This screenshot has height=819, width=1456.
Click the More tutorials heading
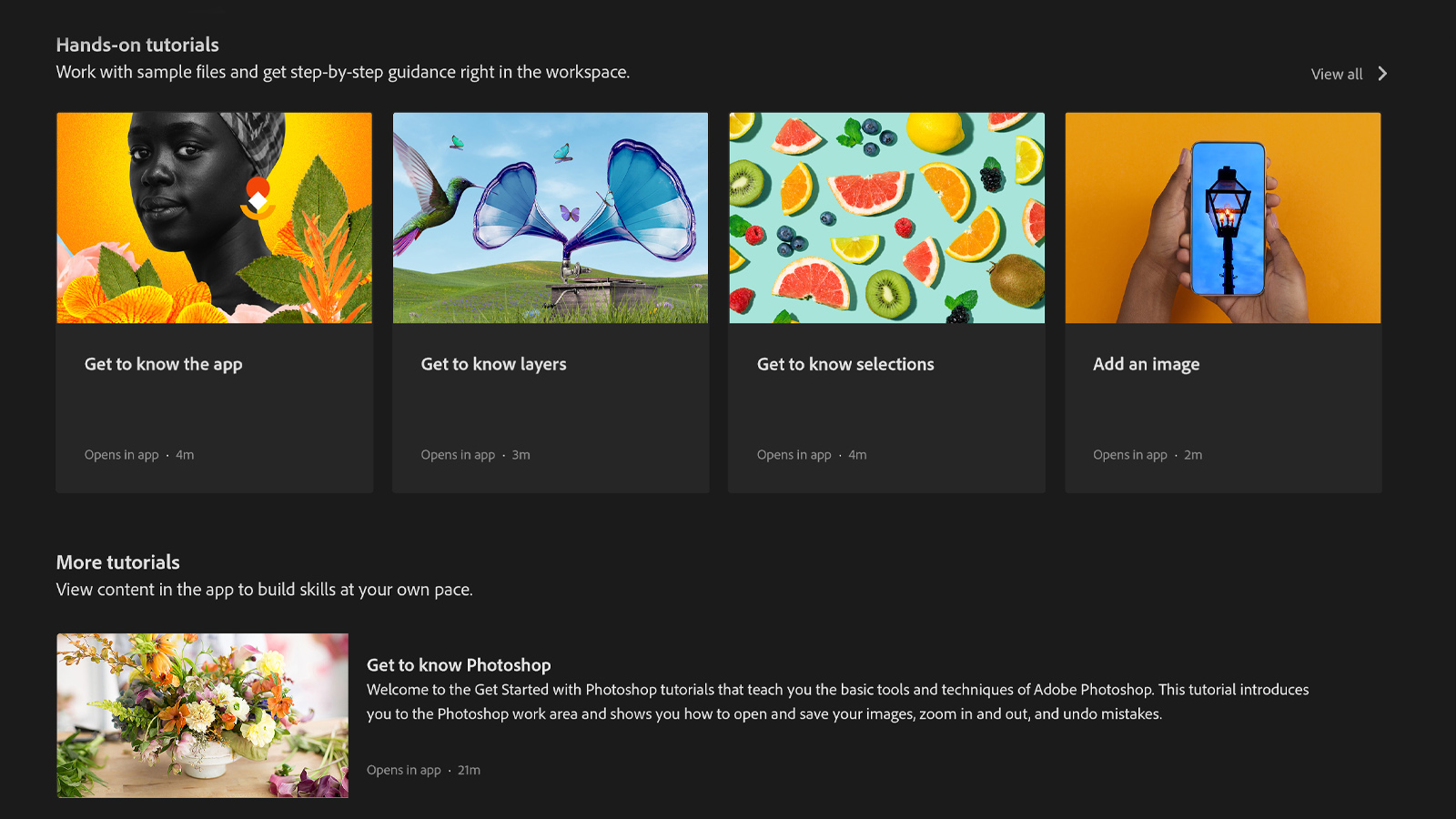pyautogui.click(x=118, y=562)
